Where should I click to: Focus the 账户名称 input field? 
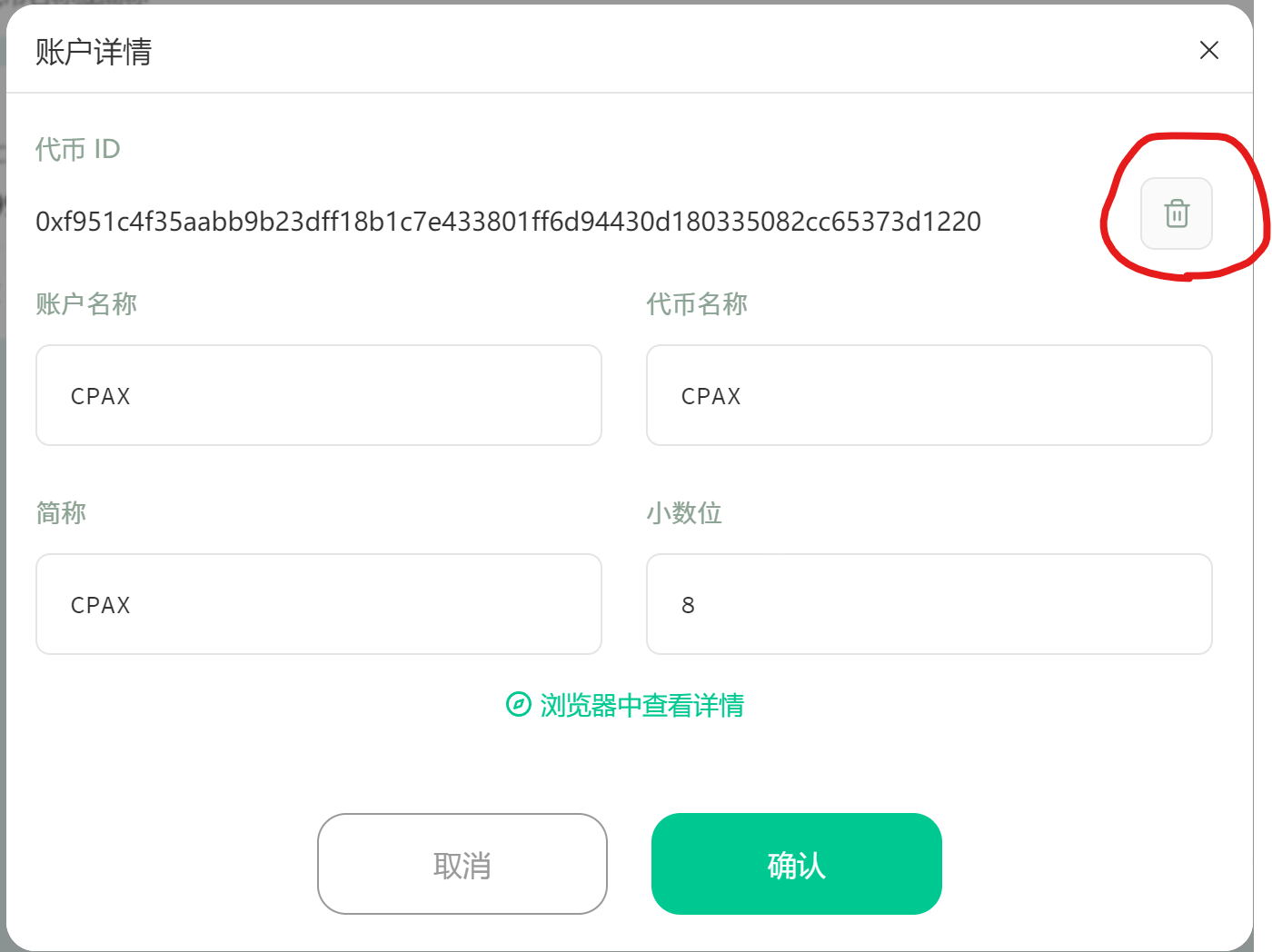(x=319, y=395)
